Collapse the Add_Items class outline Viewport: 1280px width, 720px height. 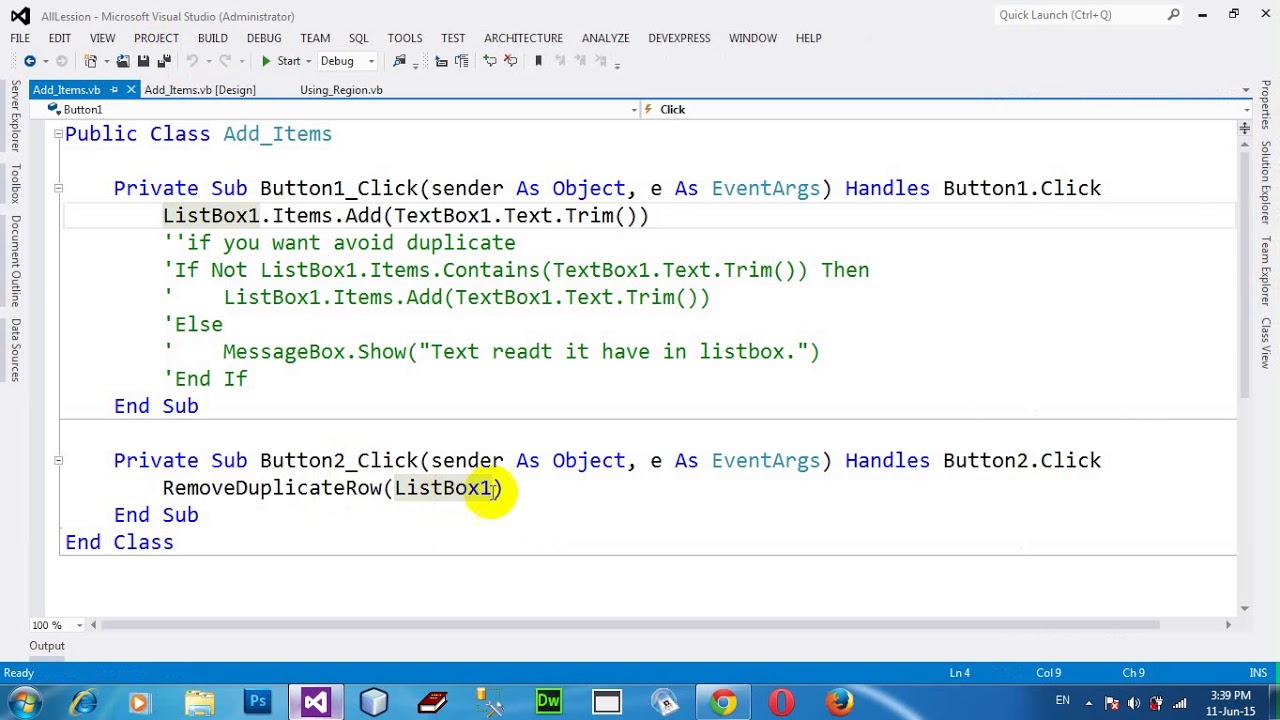click(x=58, y=134)
